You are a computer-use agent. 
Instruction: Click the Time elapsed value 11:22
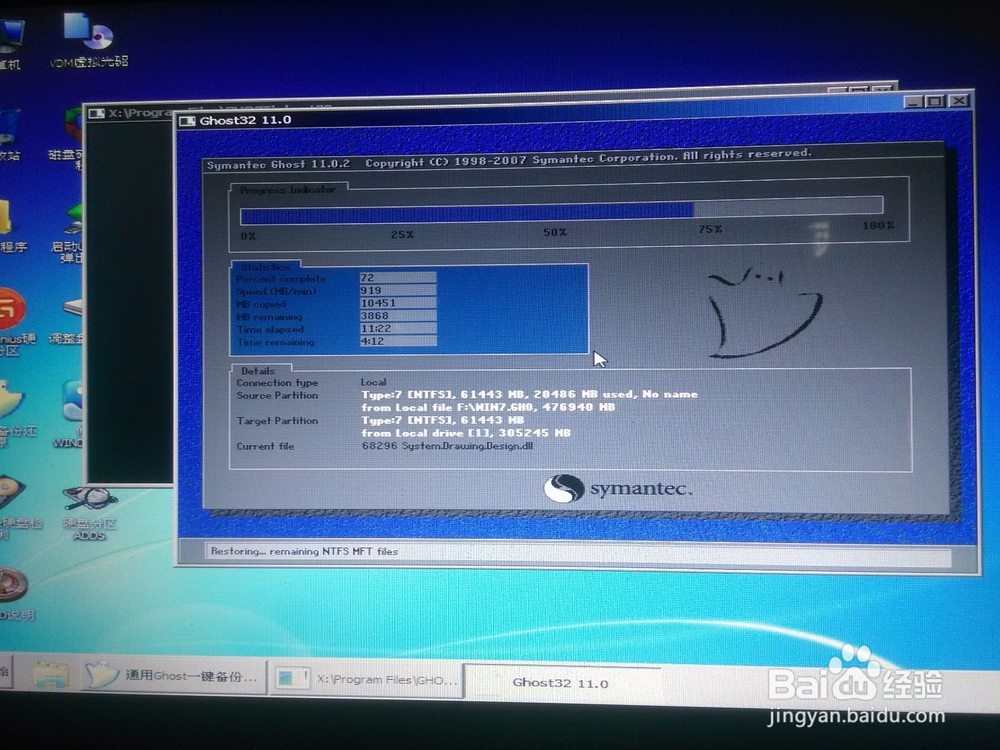coord(398,328)
